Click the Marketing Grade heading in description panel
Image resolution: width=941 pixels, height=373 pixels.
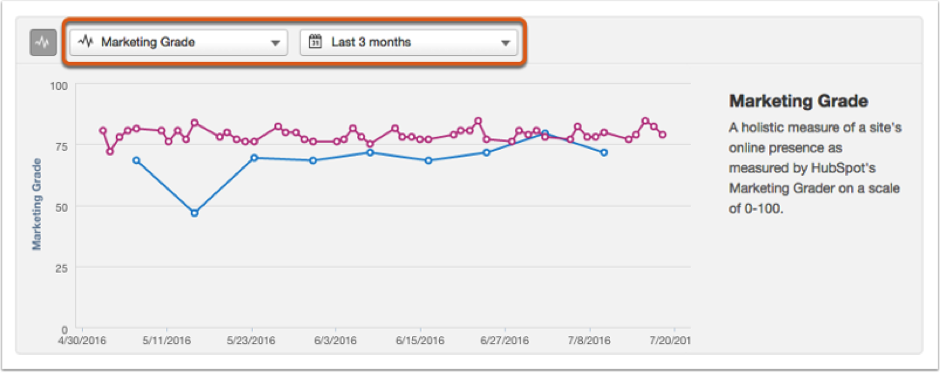[x=799, y=101]
